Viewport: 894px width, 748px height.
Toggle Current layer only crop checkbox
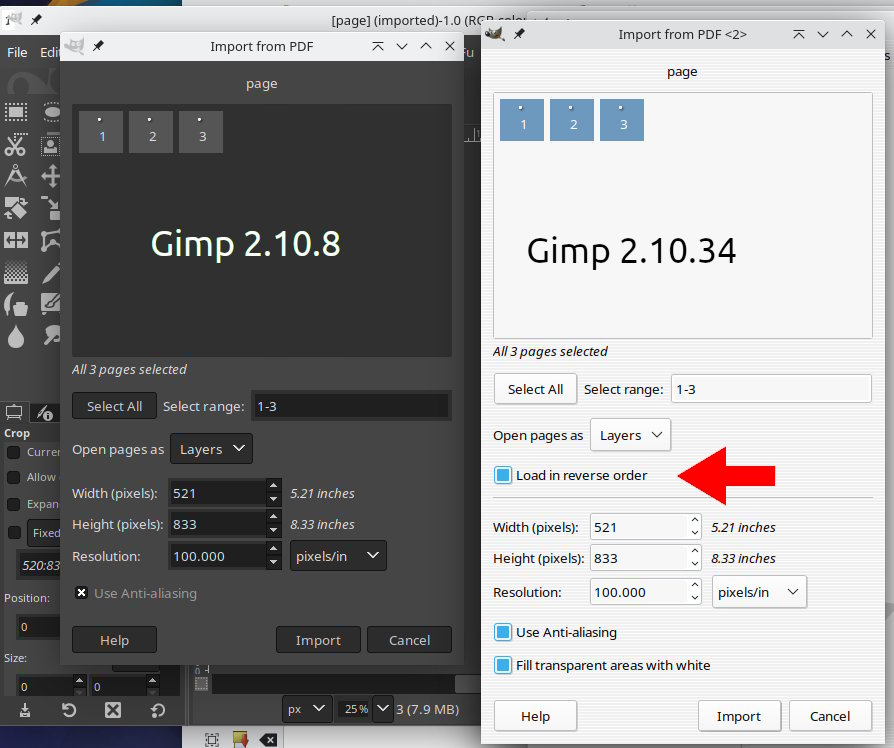tap(13, 452)
